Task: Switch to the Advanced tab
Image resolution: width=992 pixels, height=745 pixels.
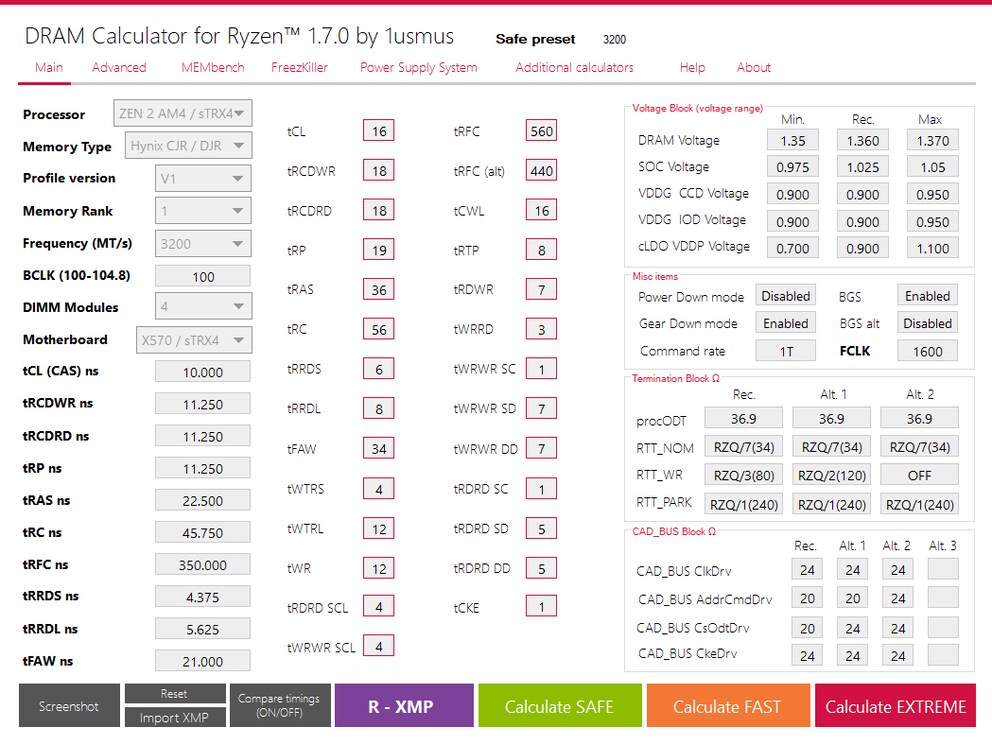Action: [x=119, y=68]
